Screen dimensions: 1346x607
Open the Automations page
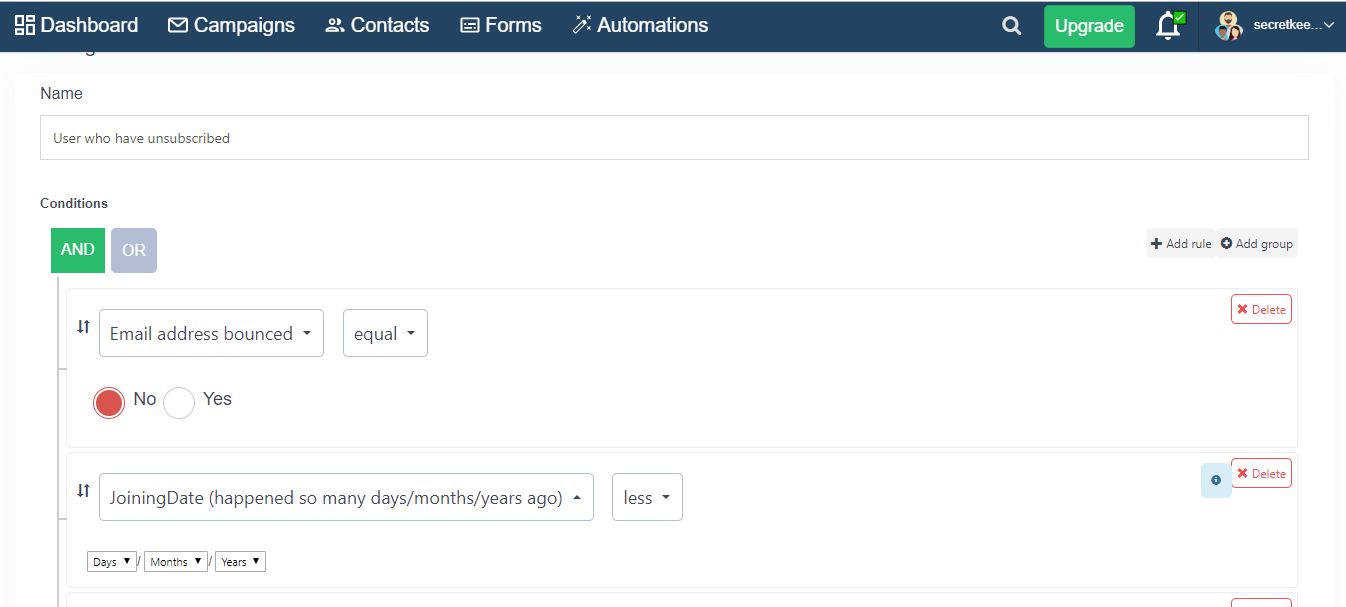[640, 25]
